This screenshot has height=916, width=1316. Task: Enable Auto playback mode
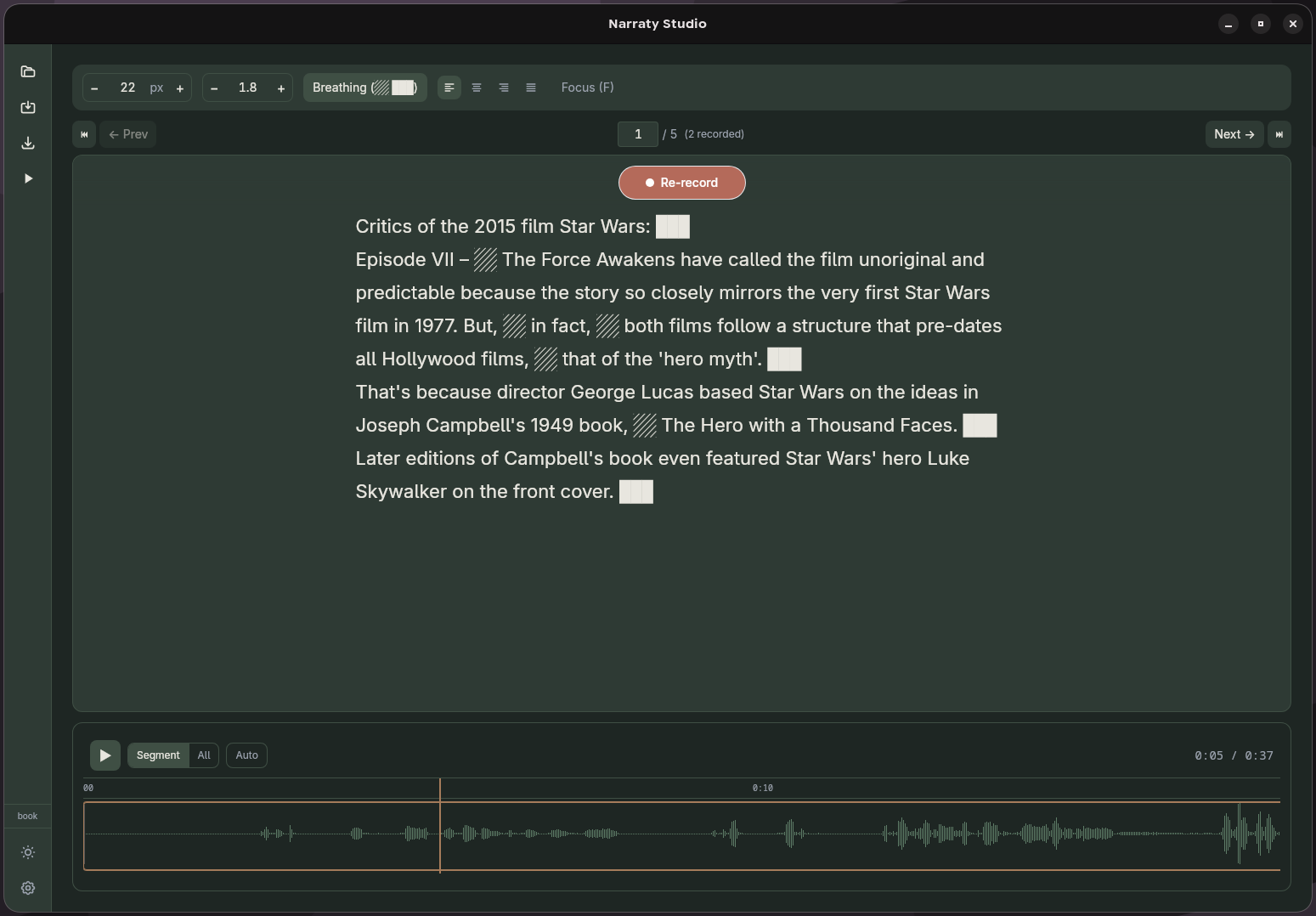pos(246,755)
